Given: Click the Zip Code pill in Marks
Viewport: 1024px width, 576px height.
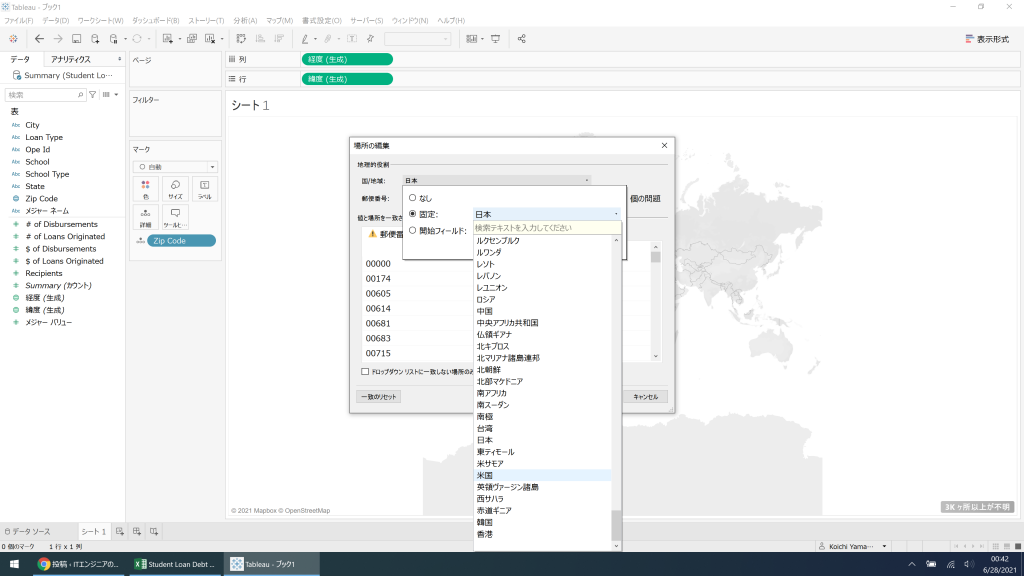Looking at the screenshot, I should pyautogui.click(x=181, y=241).
